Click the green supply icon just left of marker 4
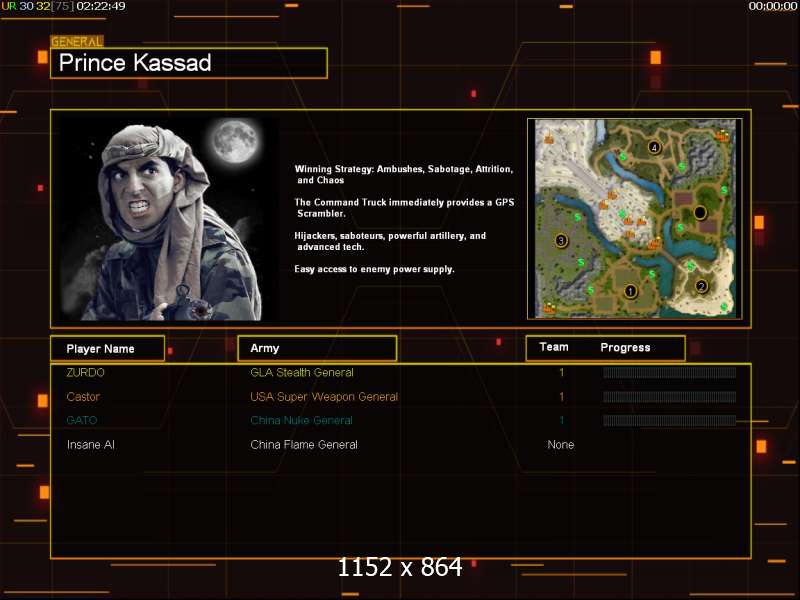Viewport: 800px width, 600px height. click(x=622, y=157)
